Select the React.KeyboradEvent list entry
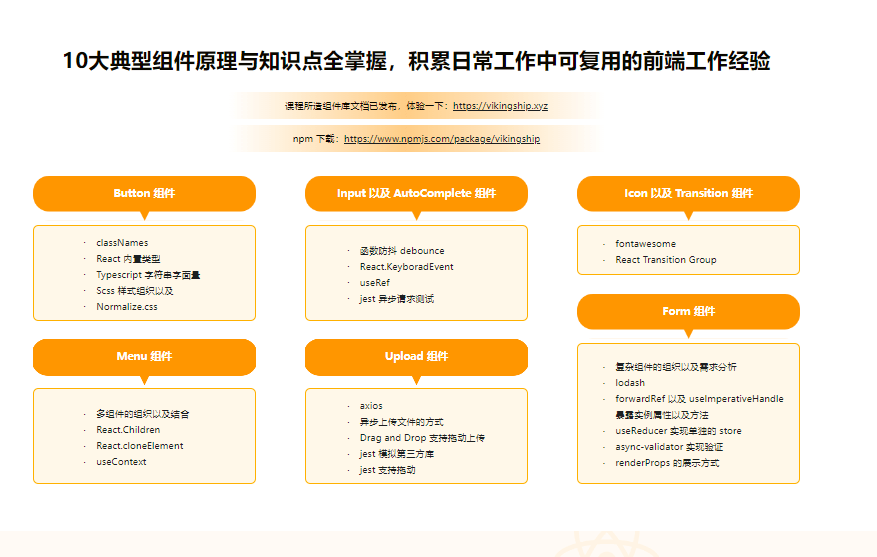 407,267
